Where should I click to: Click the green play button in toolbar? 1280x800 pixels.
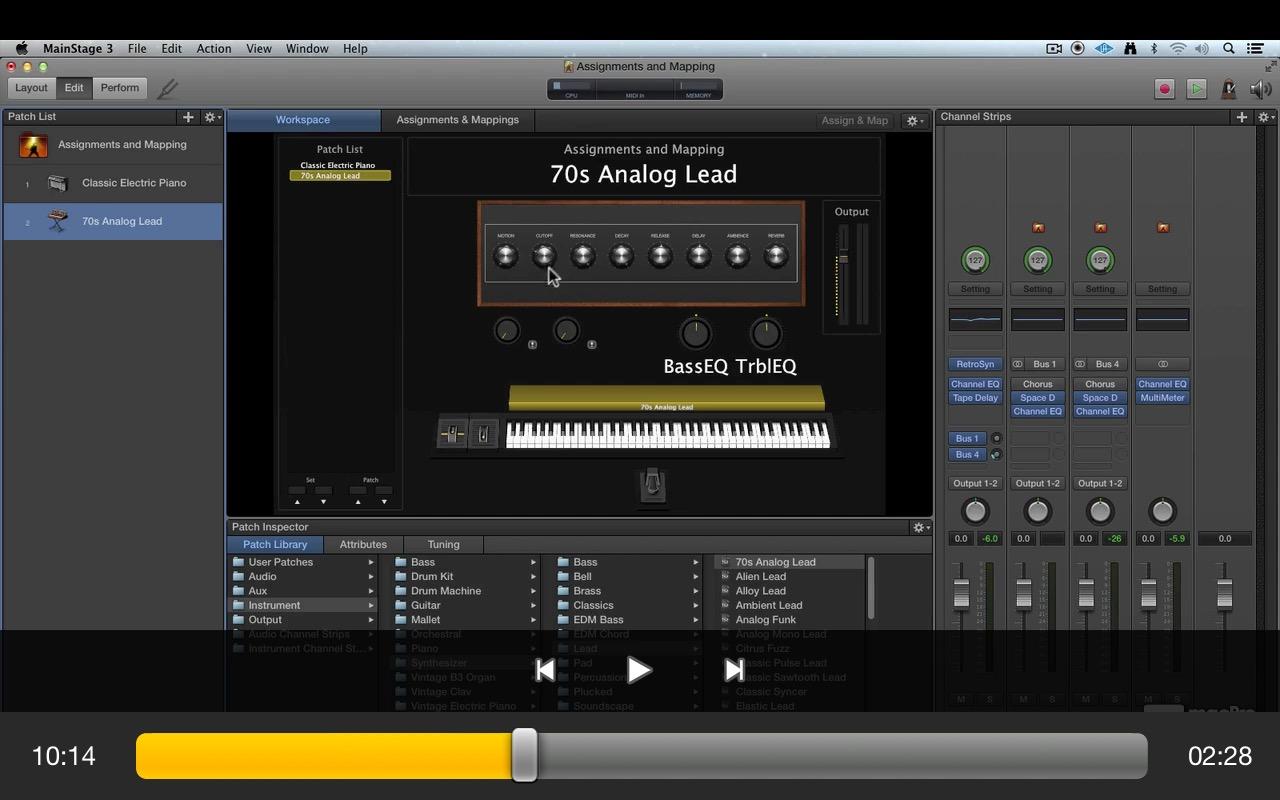[x=1196, y=89]
